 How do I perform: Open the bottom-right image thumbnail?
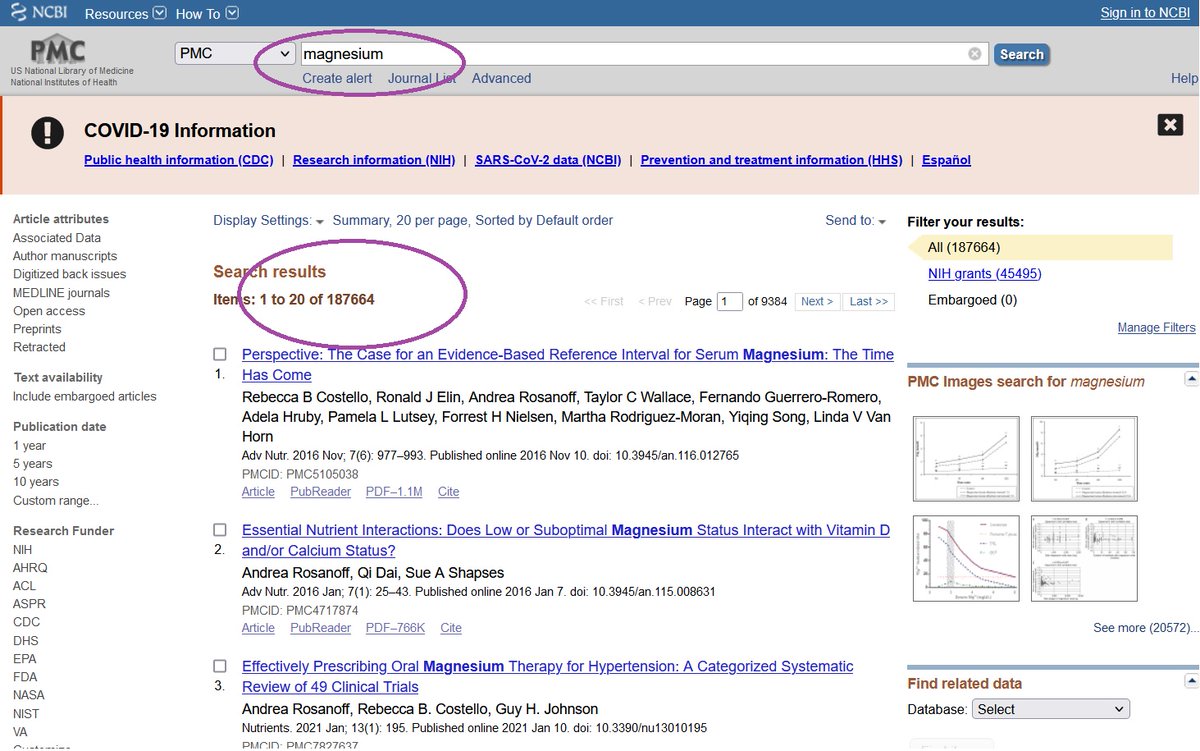click(1083, 559)
